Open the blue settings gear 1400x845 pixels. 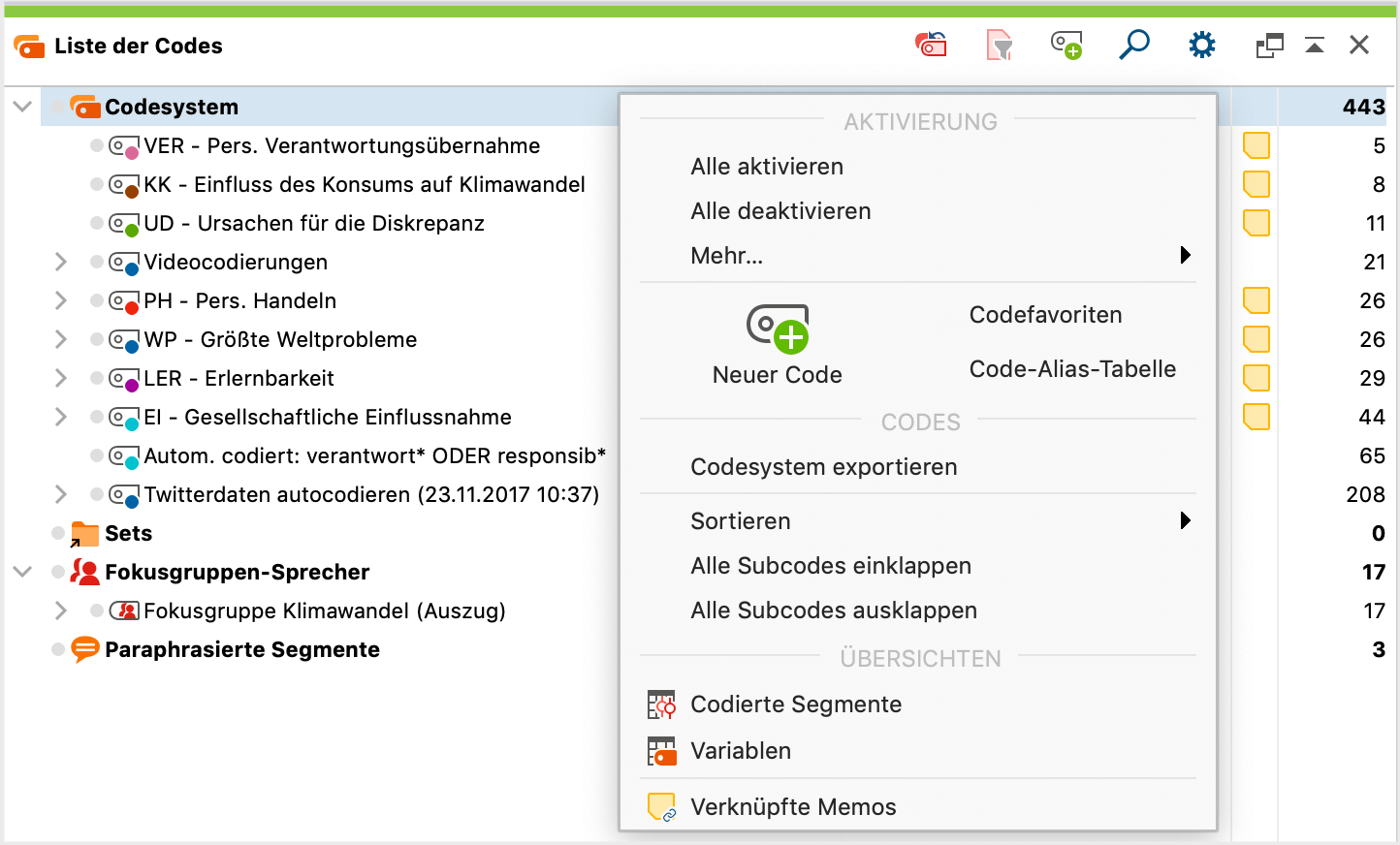pos(1202,45)
